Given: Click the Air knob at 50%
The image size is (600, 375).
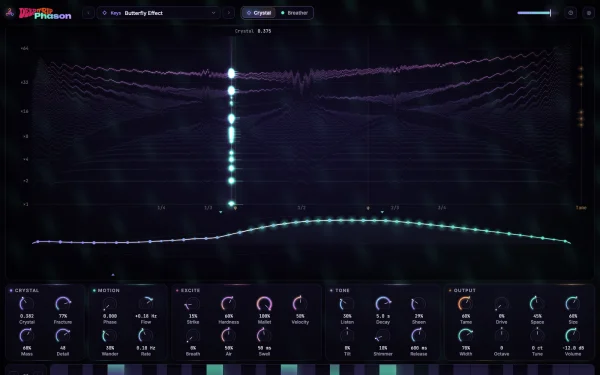Looking at the screenshot, I should pos(228,336).
